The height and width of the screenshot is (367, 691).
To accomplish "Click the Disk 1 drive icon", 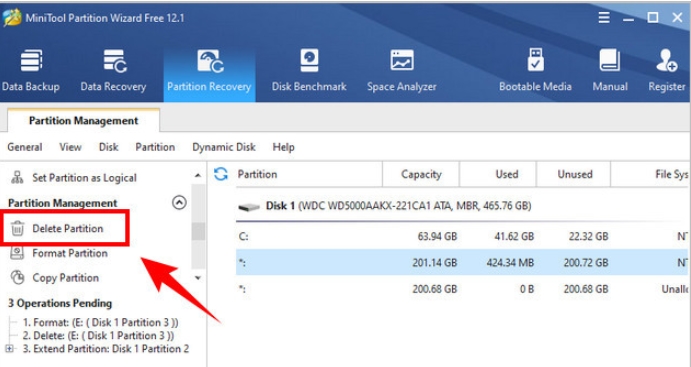I will click(249, 206).
